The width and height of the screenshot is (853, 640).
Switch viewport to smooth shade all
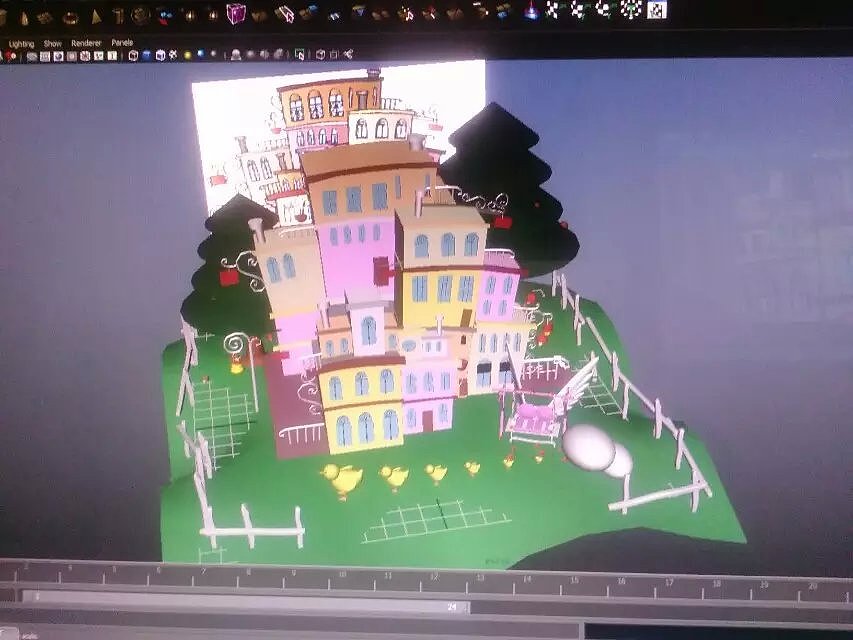[x=147, y=55]
